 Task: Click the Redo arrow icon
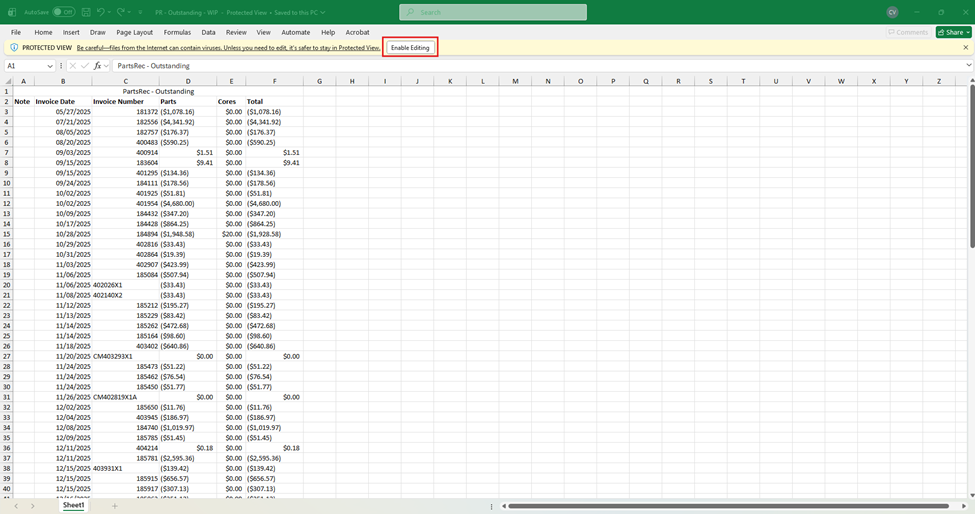121,12
